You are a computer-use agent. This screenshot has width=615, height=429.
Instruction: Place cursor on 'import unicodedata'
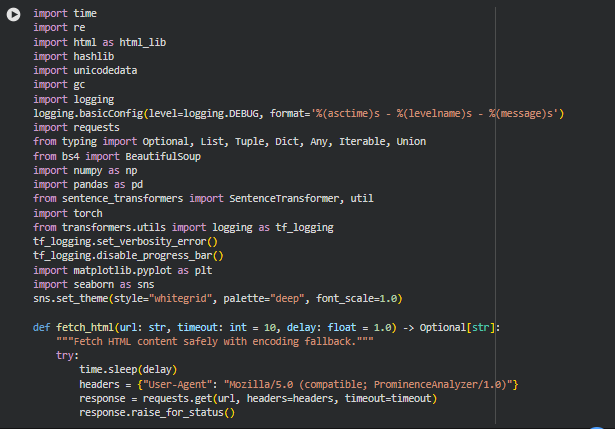[x=85, y=71]
